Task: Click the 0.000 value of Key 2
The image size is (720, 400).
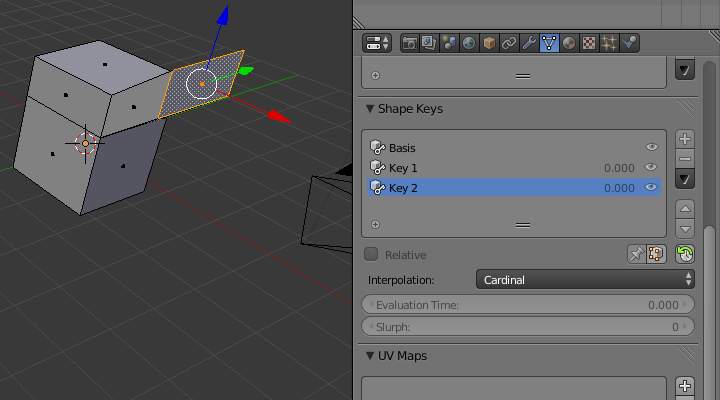Action: coord(619,188)
